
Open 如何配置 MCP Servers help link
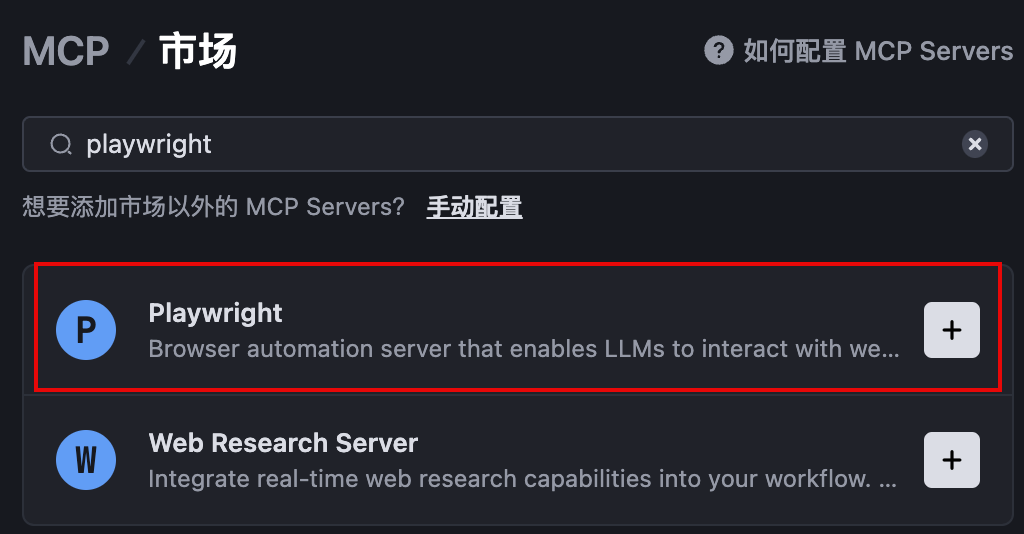coord(878,51)
